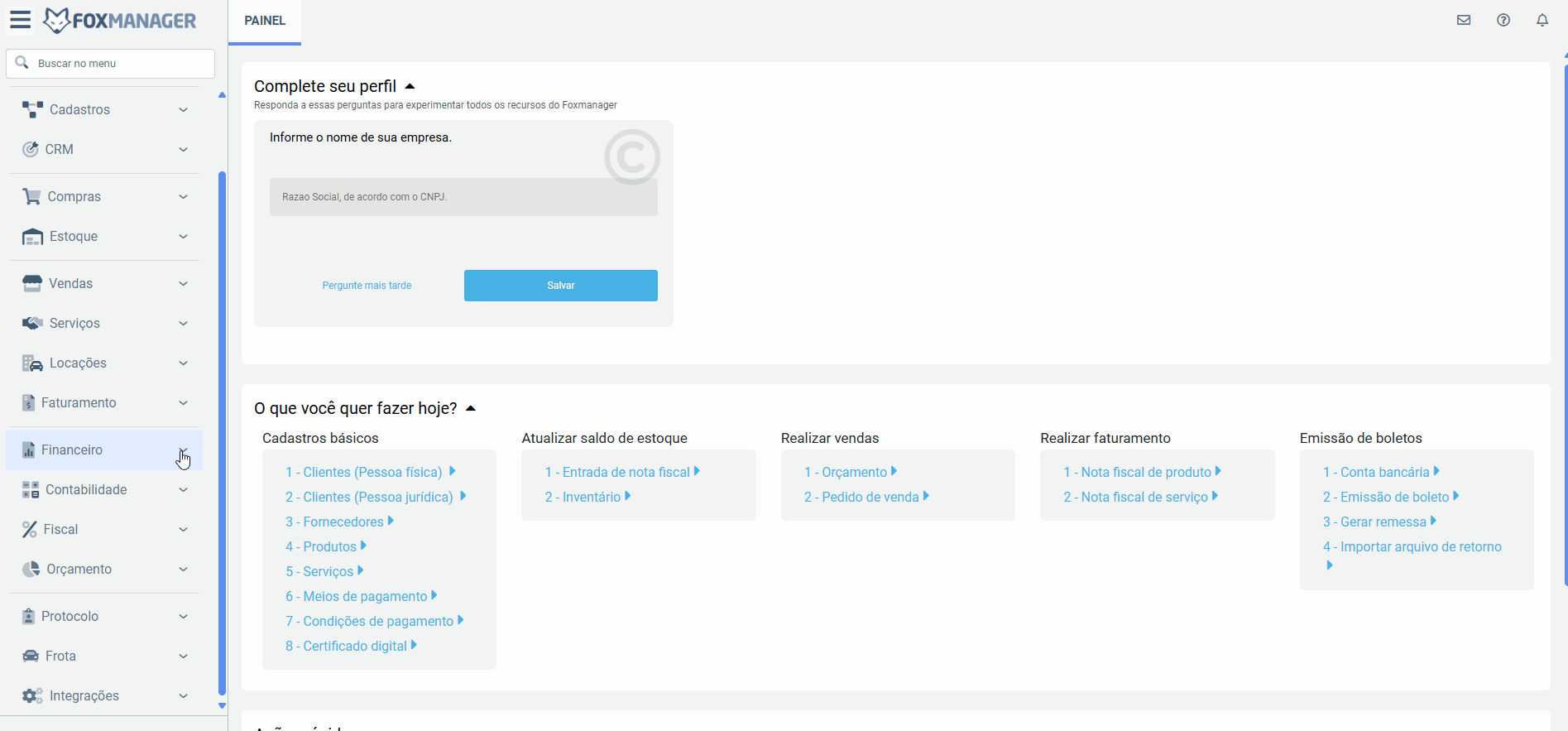Open the notifications bell icon
1568x731 pixels.
(1542, 20)
